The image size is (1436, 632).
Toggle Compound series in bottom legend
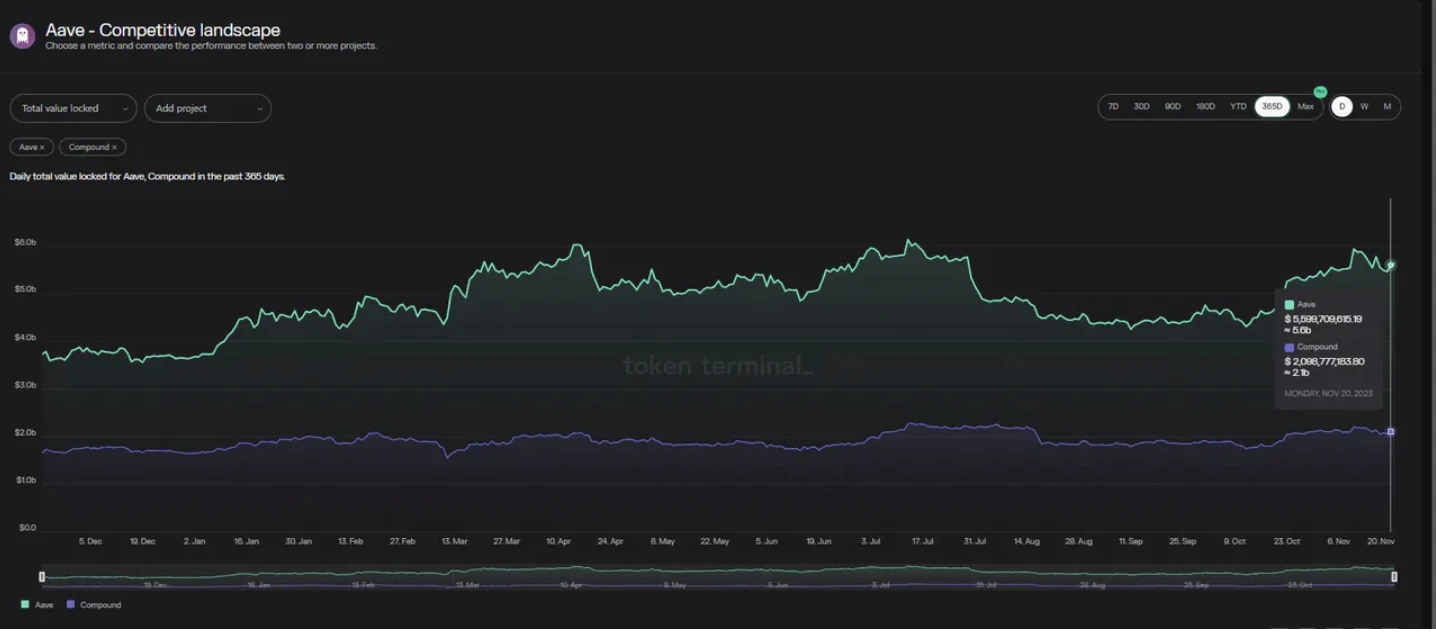(93, 605)
